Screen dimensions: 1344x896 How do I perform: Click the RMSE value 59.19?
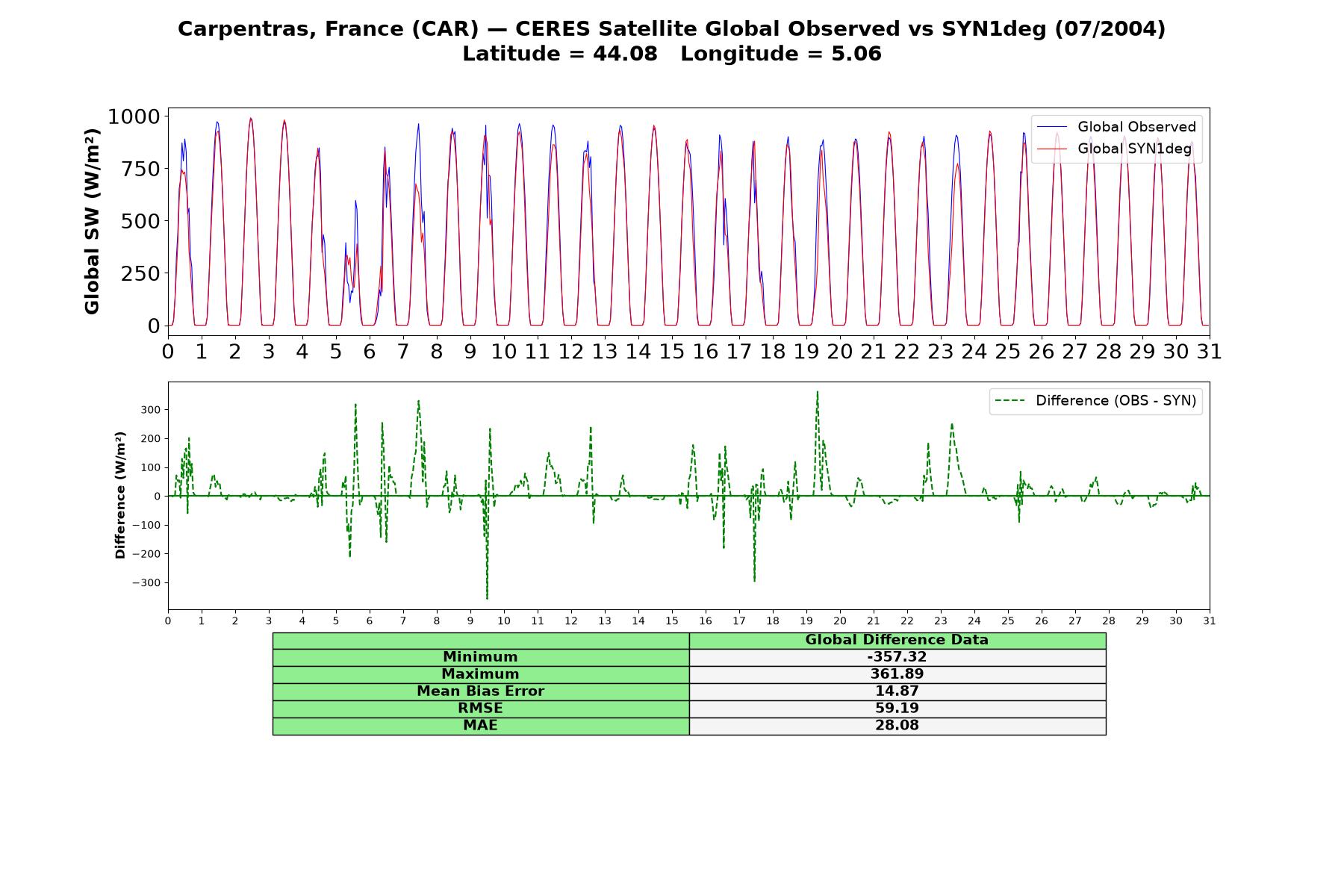coord(897,709)
